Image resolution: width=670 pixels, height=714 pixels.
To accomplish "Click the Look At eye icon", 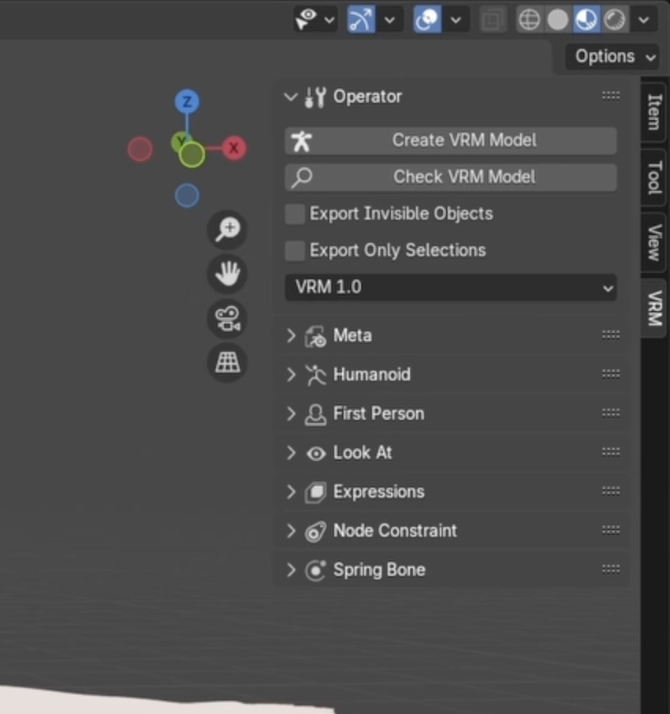I will point(316,454).
